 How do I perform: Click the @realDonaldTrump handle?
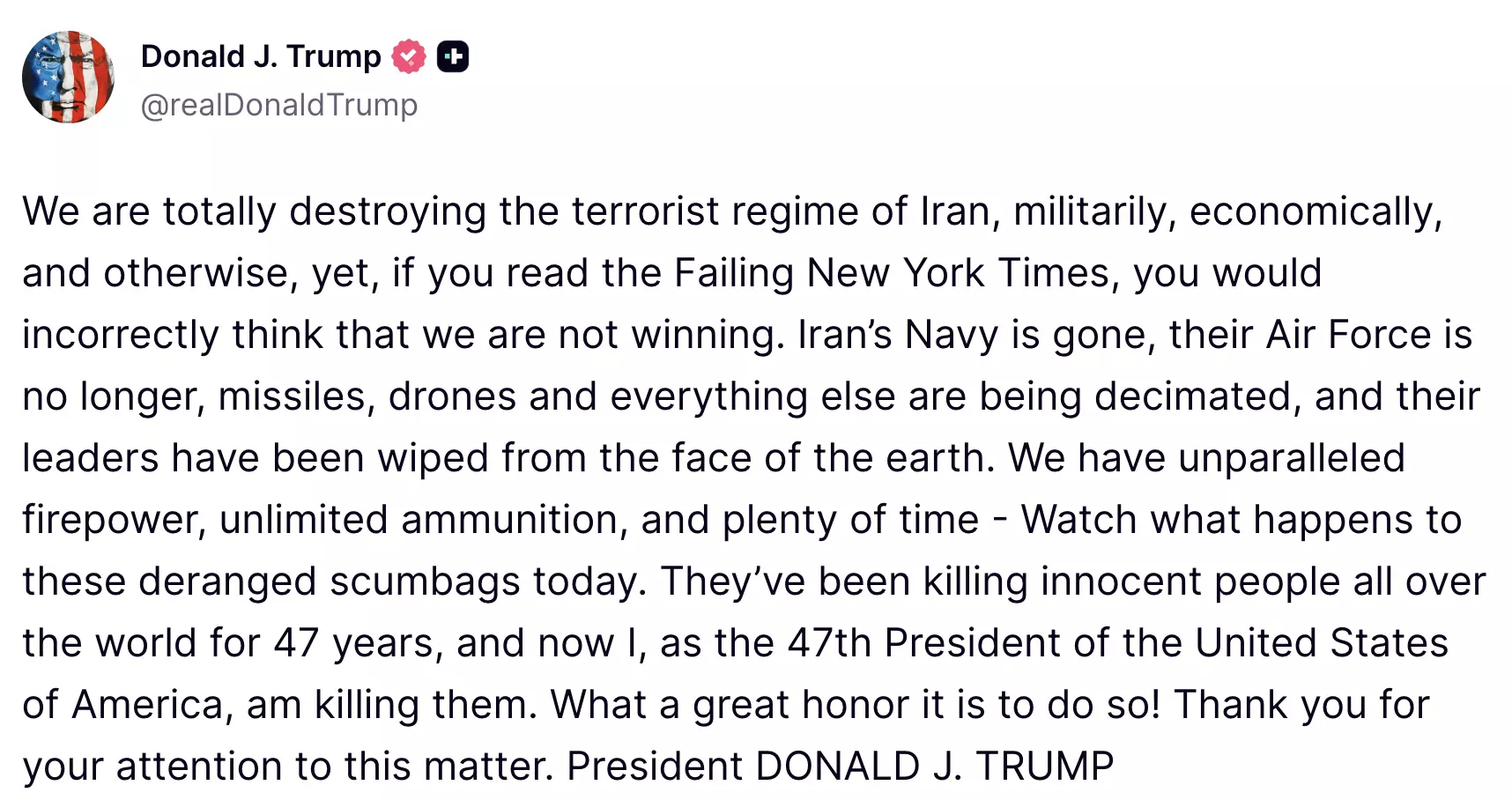coord(279,105)
